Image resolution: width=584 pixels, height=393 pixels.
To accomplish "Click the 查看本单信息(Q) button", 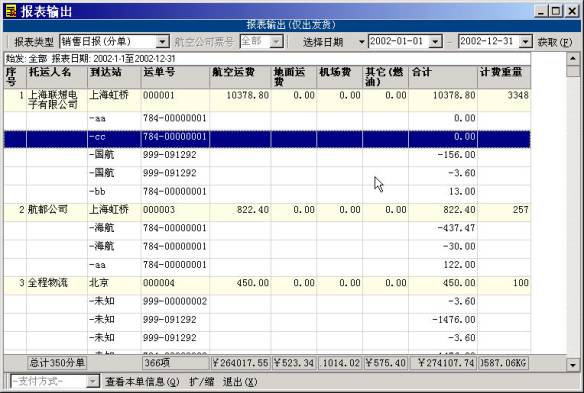I will click(142, 382).
